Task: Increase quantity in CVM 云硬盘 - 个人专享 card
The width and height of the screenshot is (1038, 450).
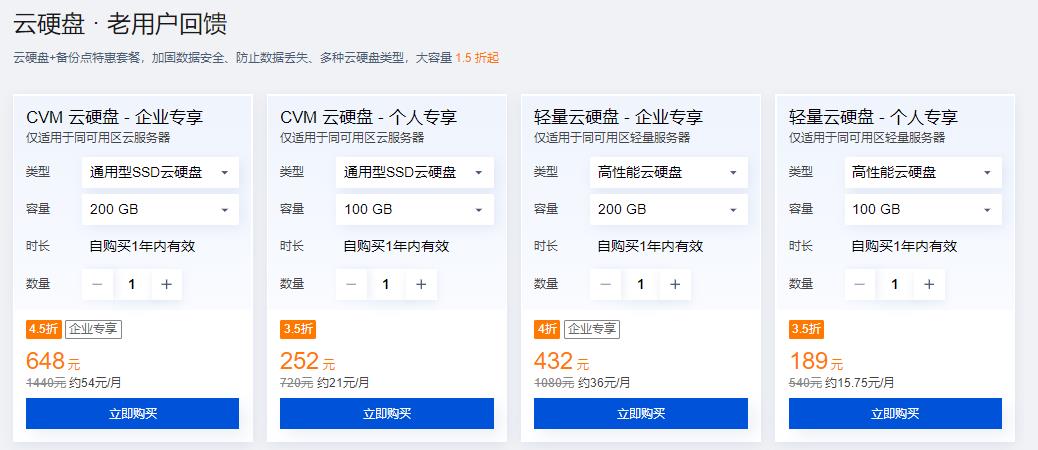Action: pos(420,285)
